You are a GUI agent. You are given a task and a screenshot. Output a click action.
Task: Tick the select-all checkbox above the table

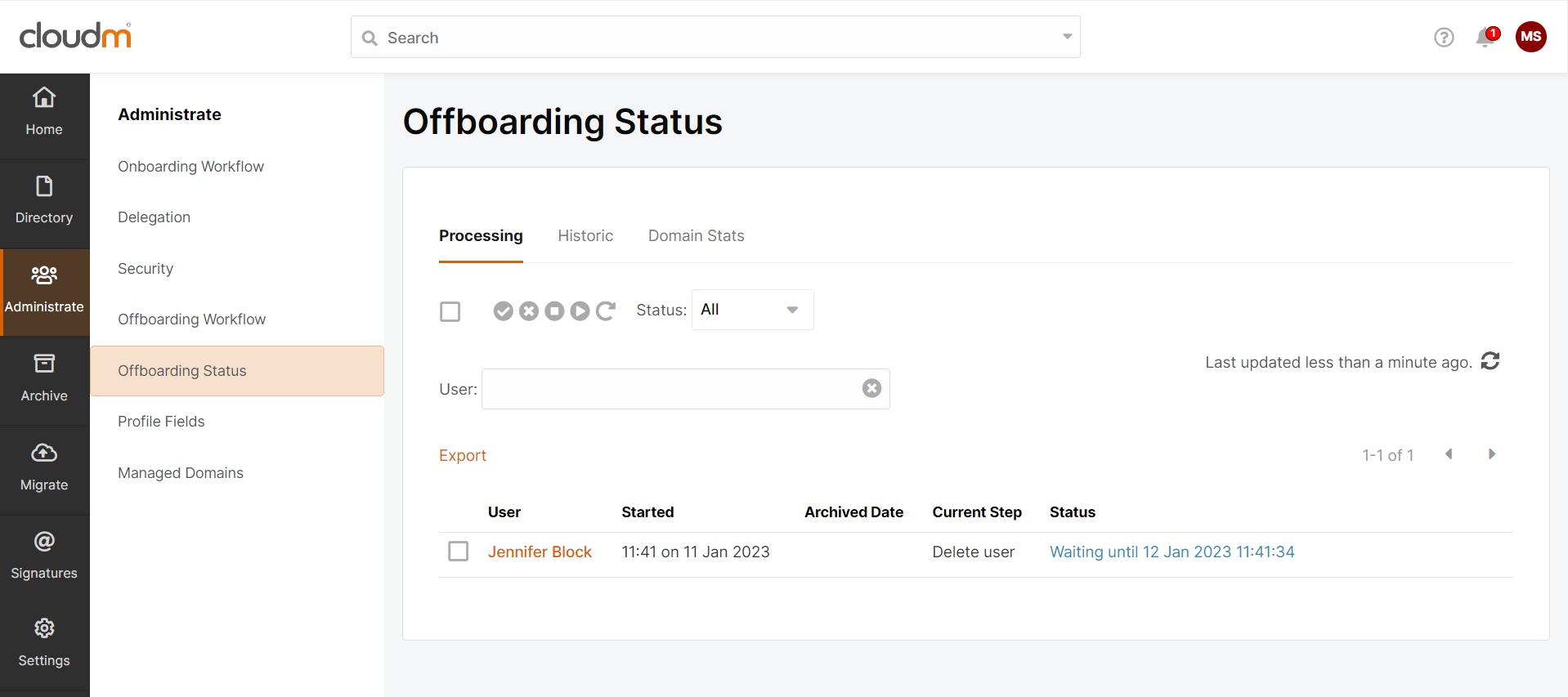450,311
